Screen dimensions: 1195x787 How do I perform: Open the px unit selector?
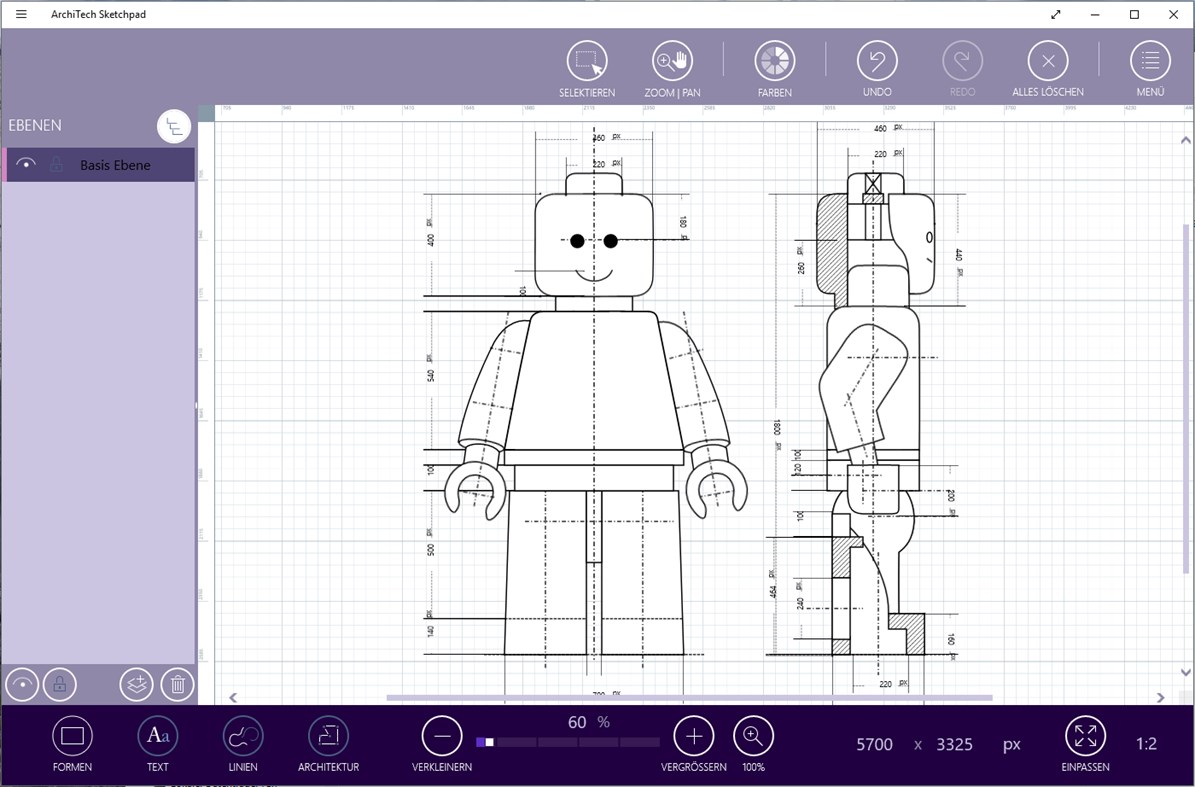(1011, 744)
